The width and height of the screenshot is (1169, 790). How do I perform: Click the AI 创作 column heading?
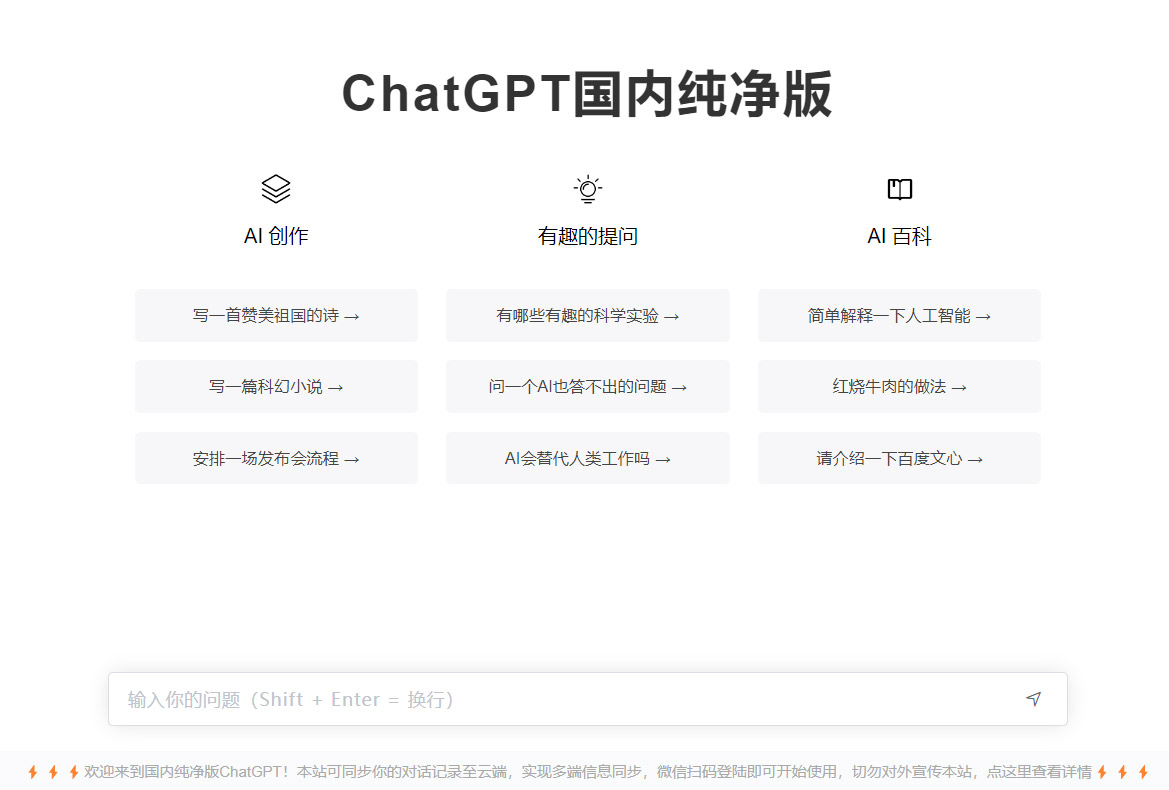(x=276, y=236)
